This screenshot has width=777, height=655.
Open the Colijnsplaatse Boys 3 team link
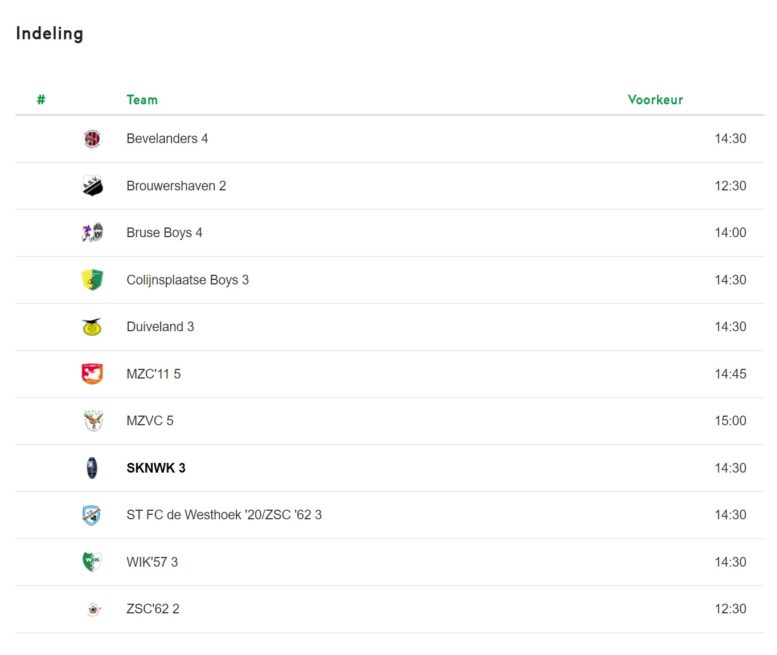(x=187, y=280)
